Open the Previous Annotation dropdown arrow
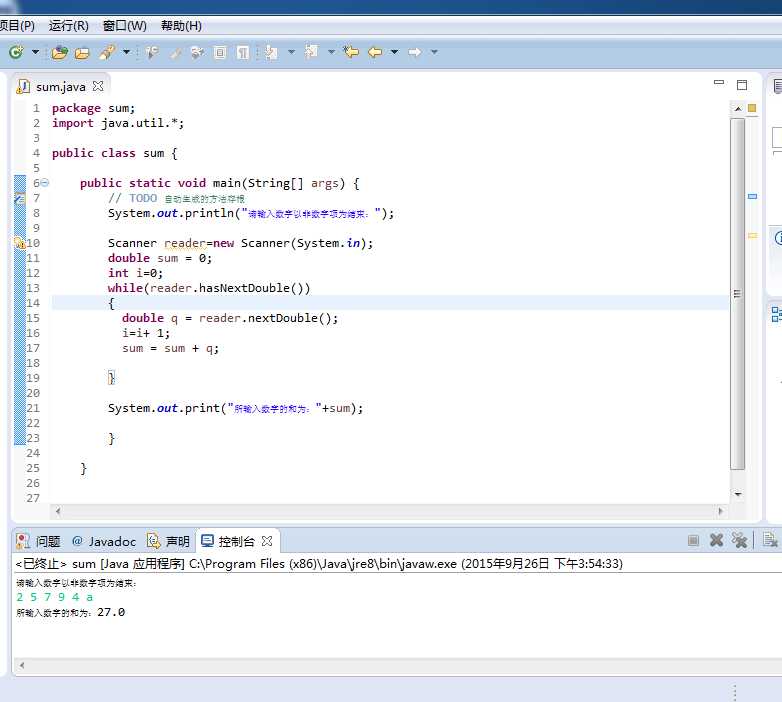Viewport: 782px width, 702px height. (x=331, y=52)
